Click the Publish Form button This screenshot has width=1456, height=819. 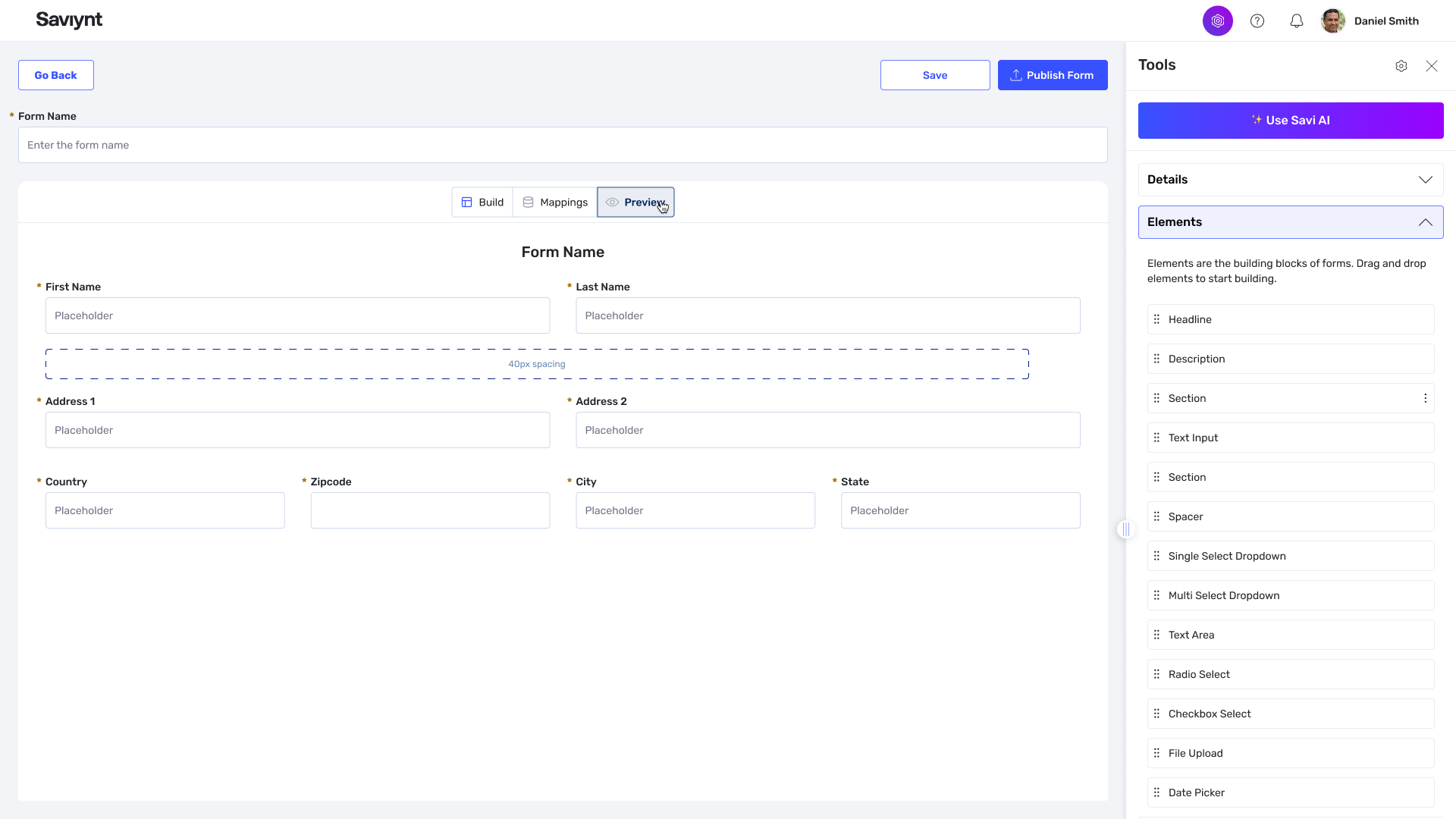pyautogui.click(x=1052, y=75)
